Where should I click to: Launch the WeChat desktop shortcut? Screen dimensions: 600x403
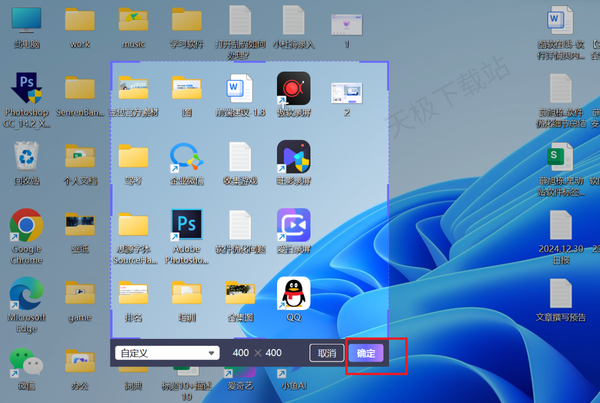[26, 362]
